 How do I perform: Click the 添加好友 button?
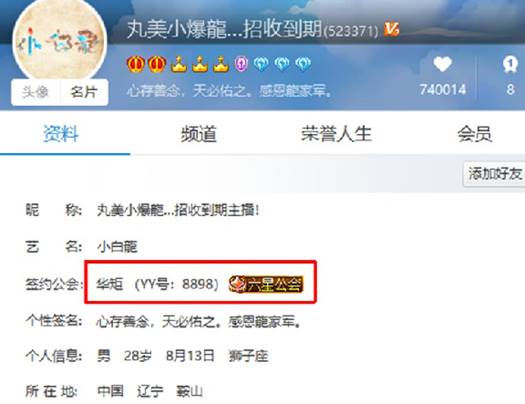click(495, 174)
